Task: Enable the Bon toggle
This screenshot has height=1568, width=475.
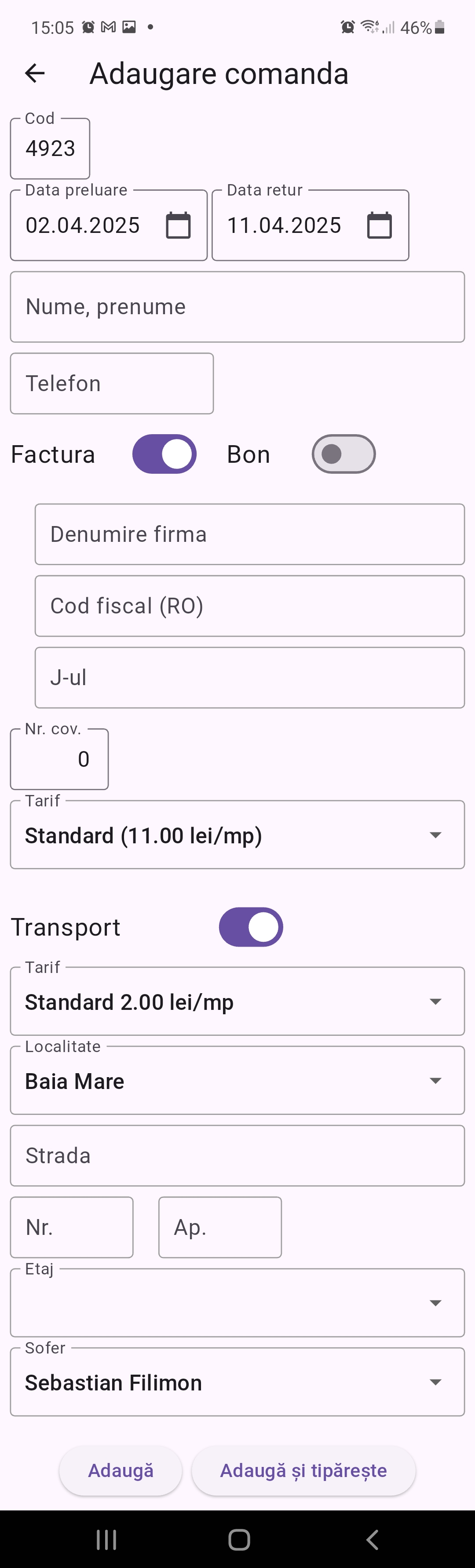Action: pyautogui.click(x=343, y=454)
